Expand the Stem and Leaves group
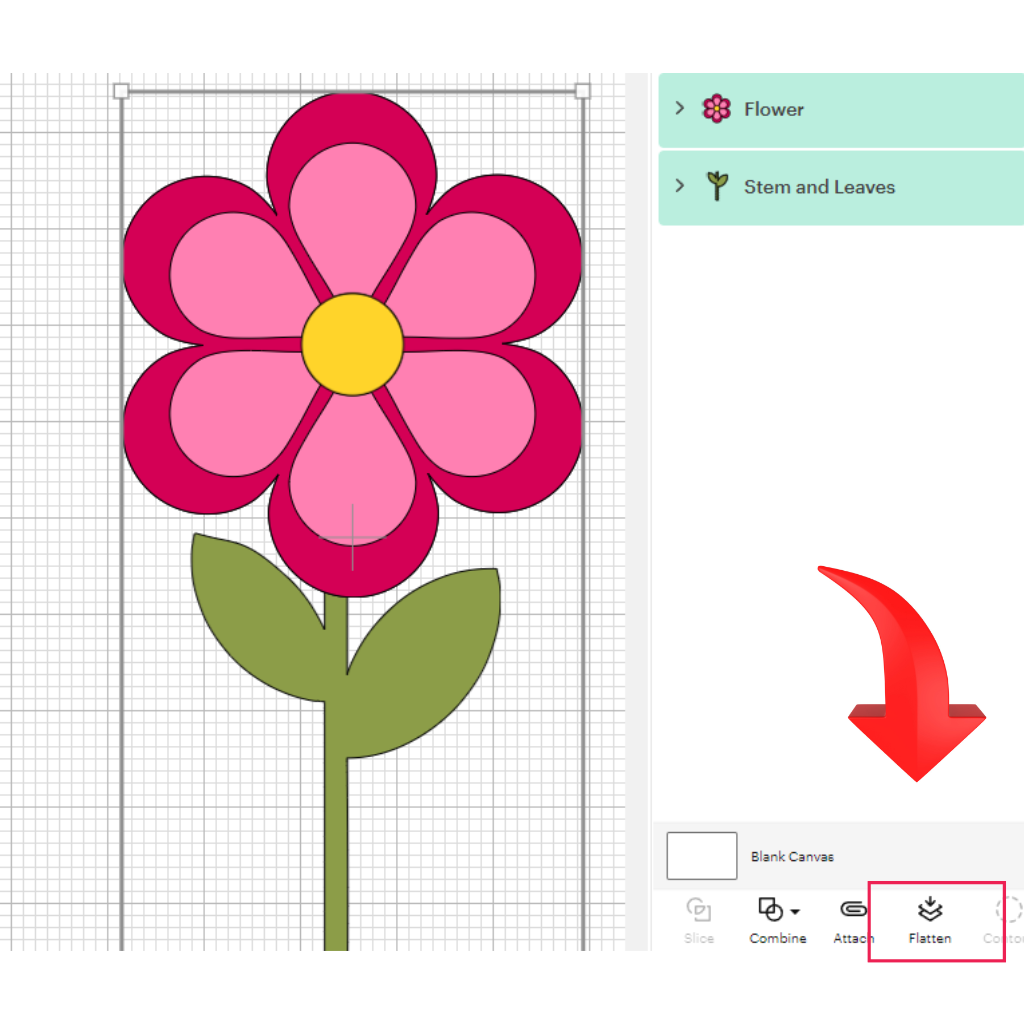The image size is (1024, 1024). click(680, 185)
